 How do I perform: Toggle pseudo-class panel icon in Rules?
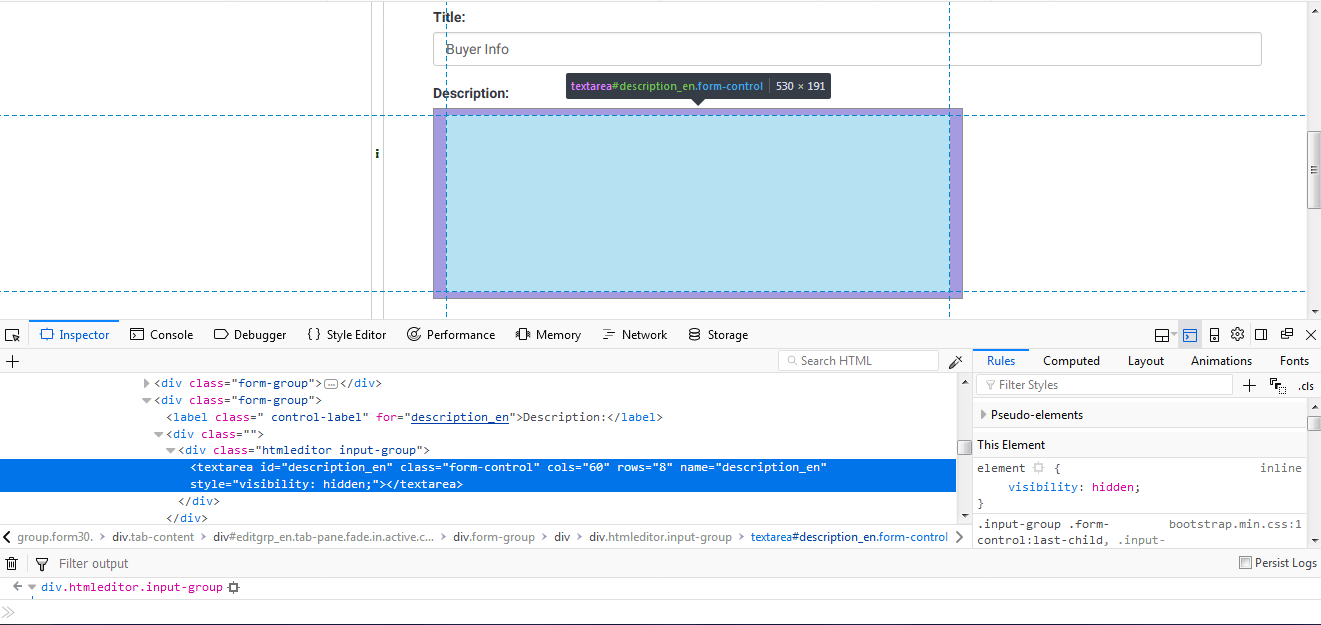tap(1277, 385)
